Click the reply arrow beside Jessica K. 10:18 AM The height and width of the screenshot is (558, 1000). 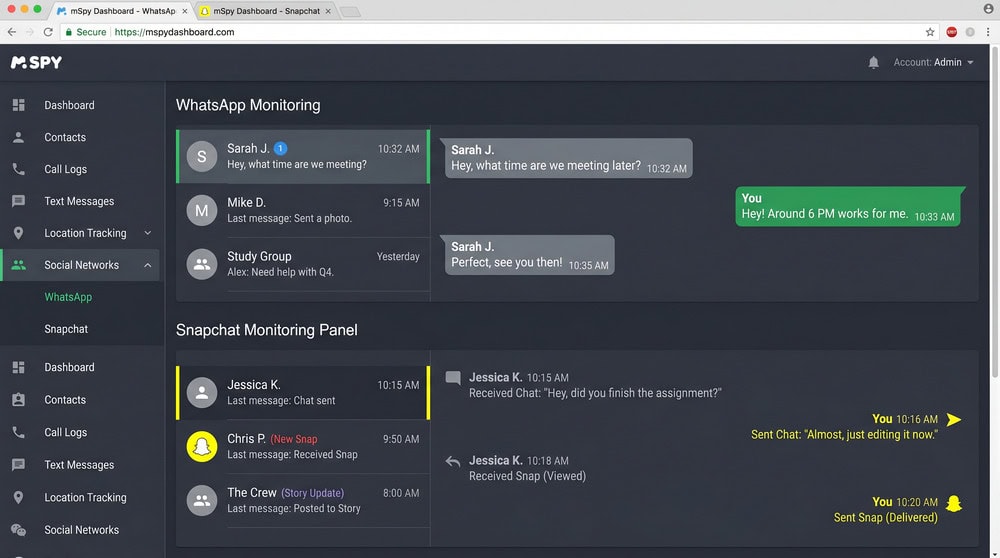click(453, 461)
